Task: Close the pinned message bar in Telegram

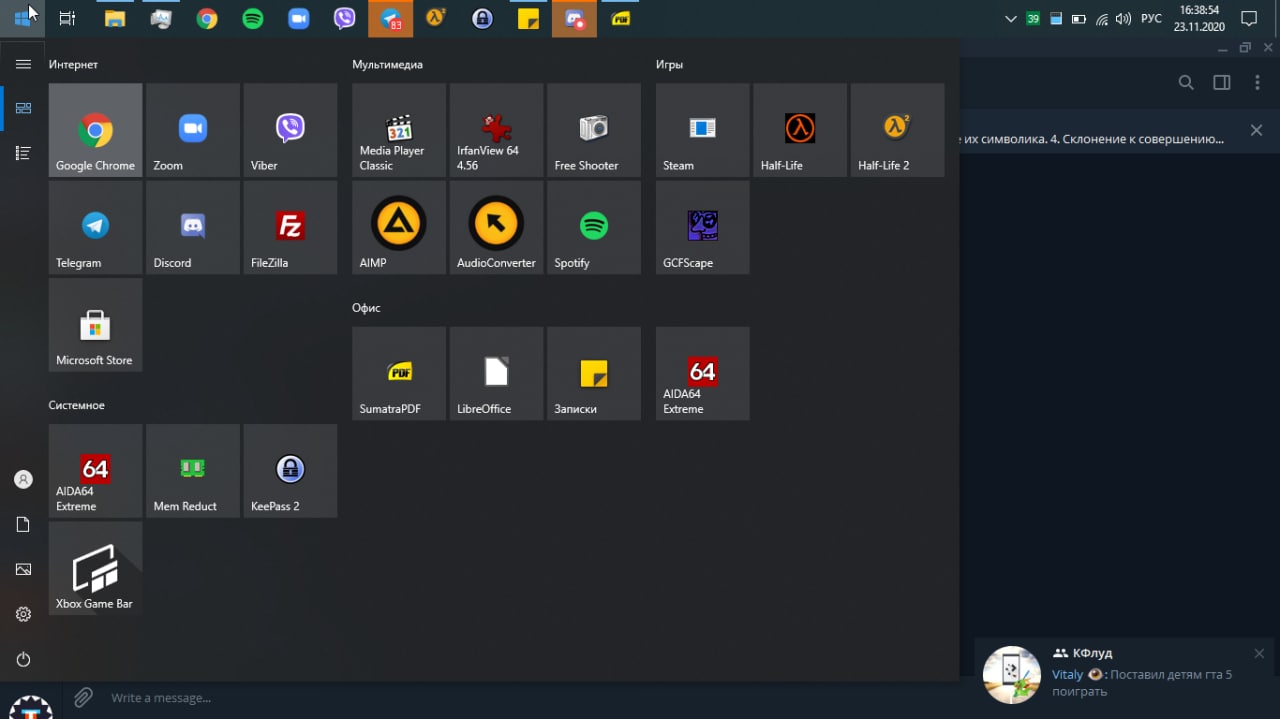Action: pyautogui.click(x=1257, y=131)
